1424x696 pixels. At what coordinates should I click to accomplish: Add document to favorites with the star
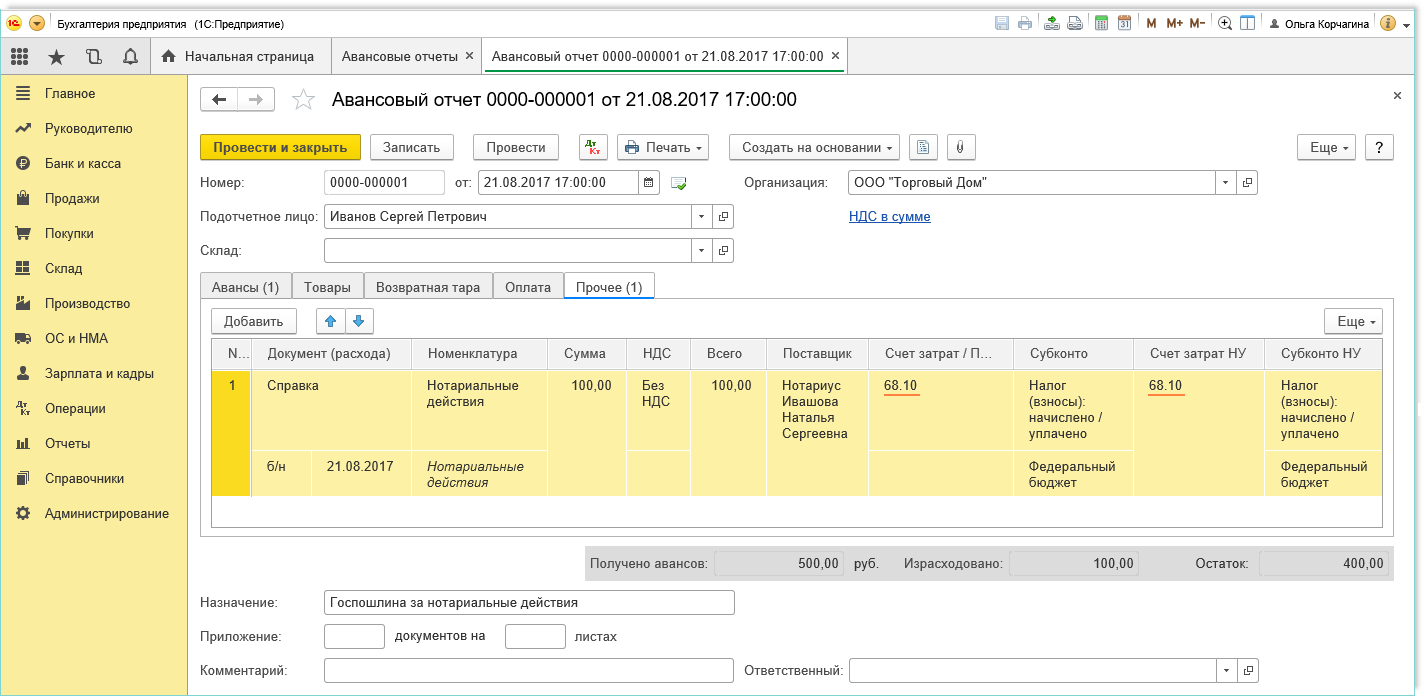[x=303, y=99]
